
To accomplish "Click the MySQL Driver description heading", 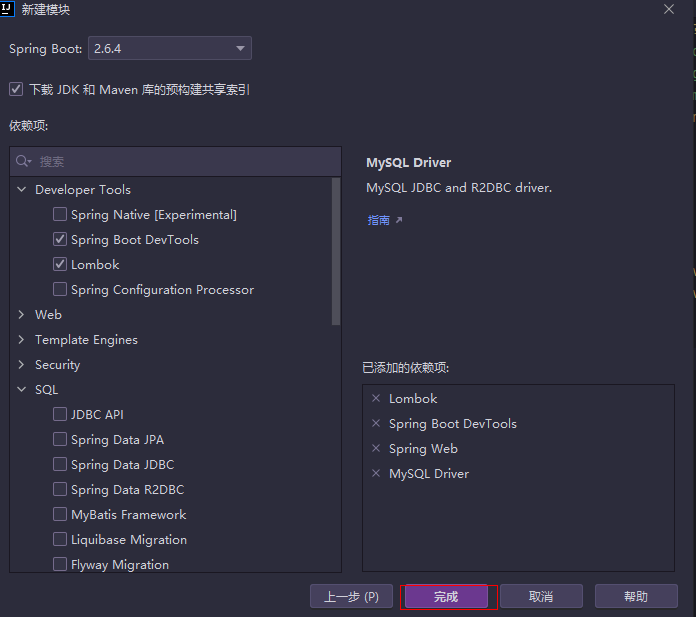I will coord(408,162).
